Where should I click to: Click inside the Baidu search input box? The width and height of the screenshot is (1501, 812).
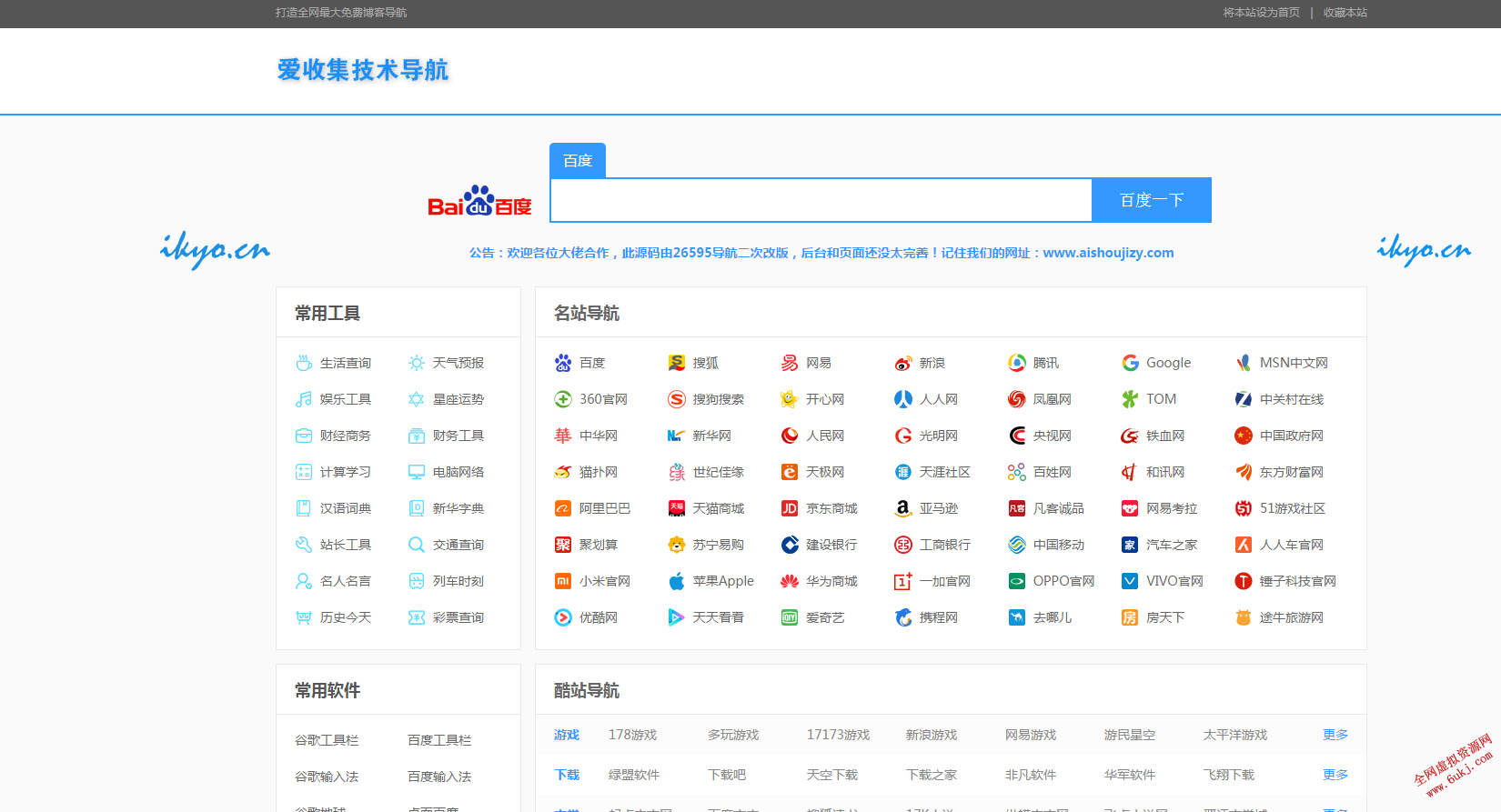pos(821,200)
